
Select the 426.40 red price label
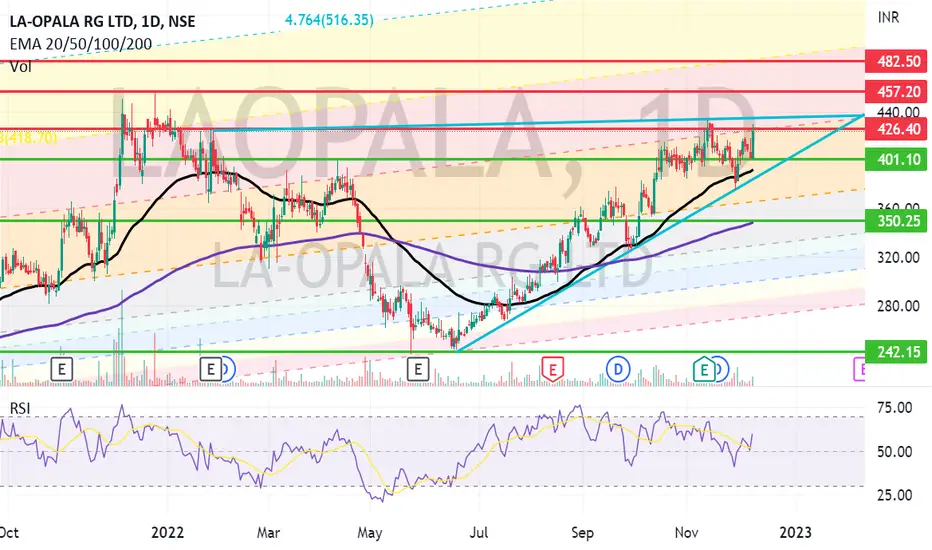click(896, 129)
